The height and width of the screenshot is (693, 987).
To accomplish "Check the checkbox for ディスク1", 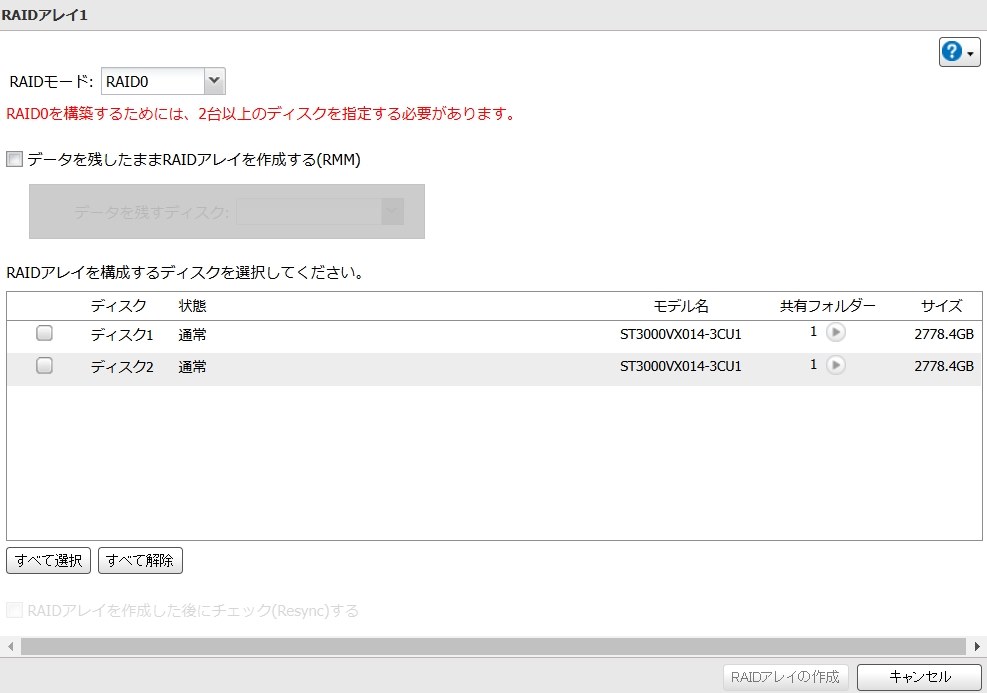I will coord(44,332).
